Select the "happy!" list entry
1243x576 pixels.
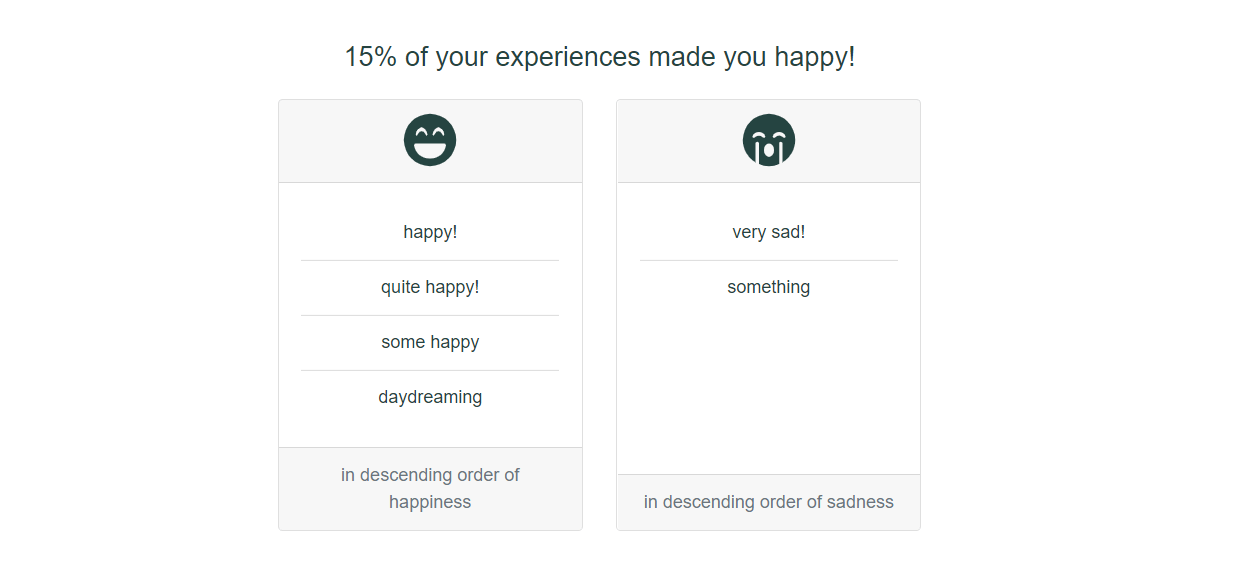click(429, 231)
